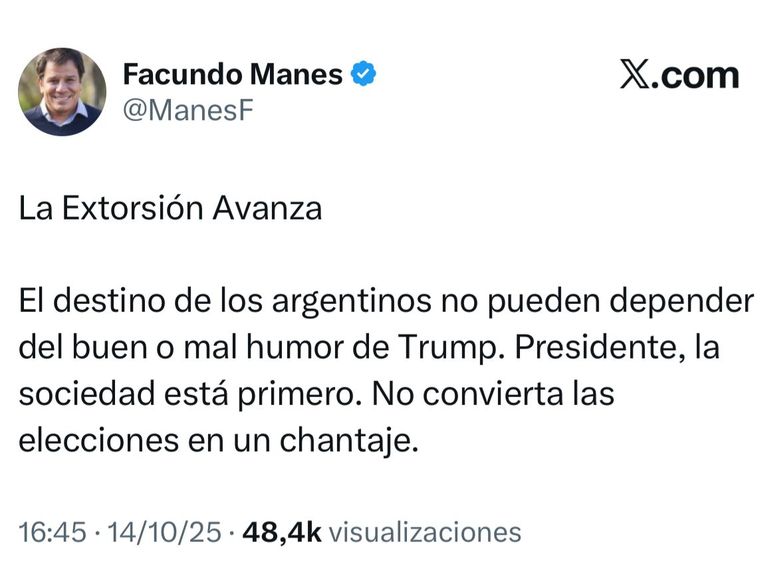Open the @ManesF handle
760x568 pixels.
(x=188, y=111)
